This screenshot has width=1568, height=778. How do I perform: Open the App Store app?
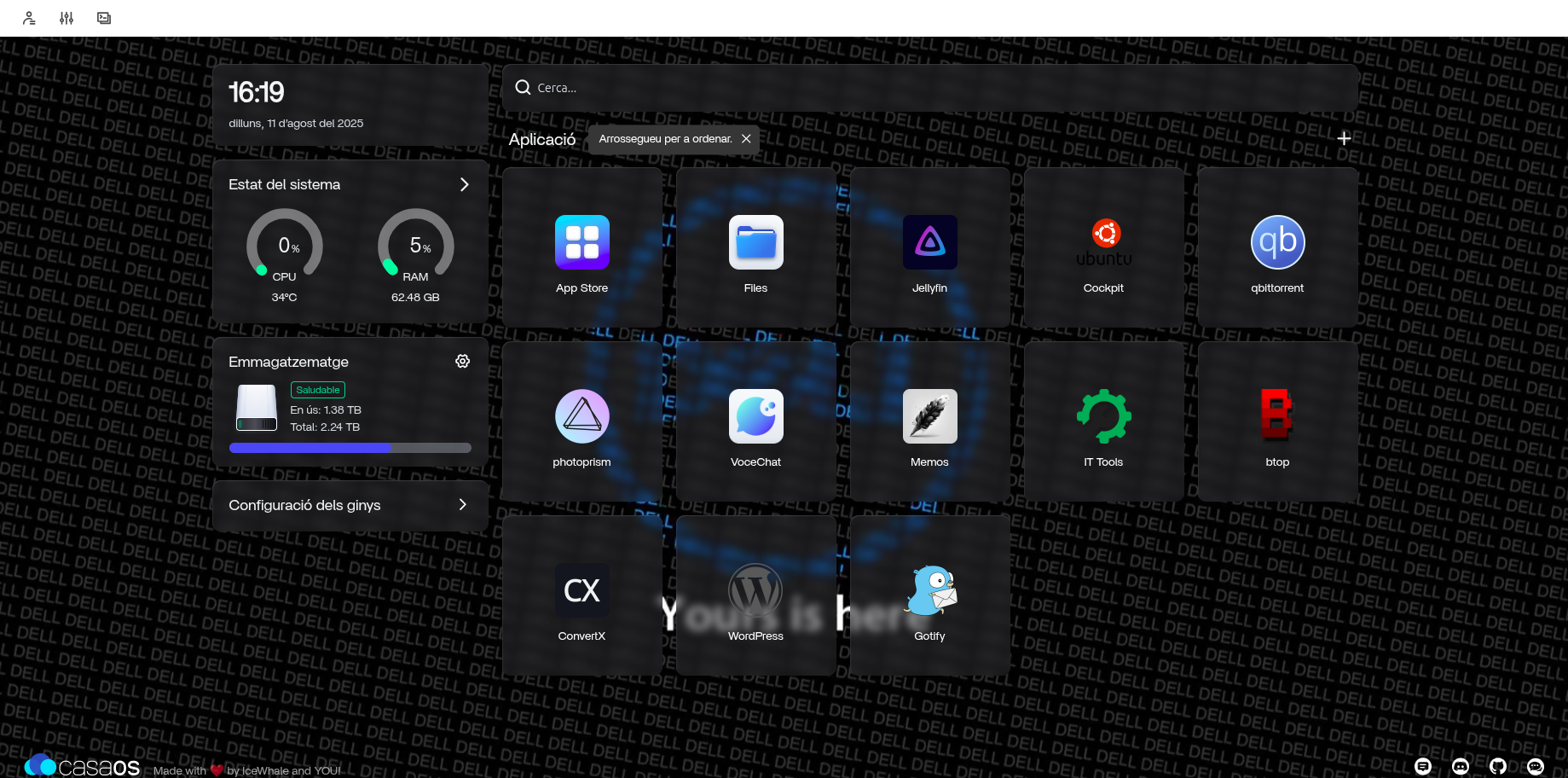[581, 243]
